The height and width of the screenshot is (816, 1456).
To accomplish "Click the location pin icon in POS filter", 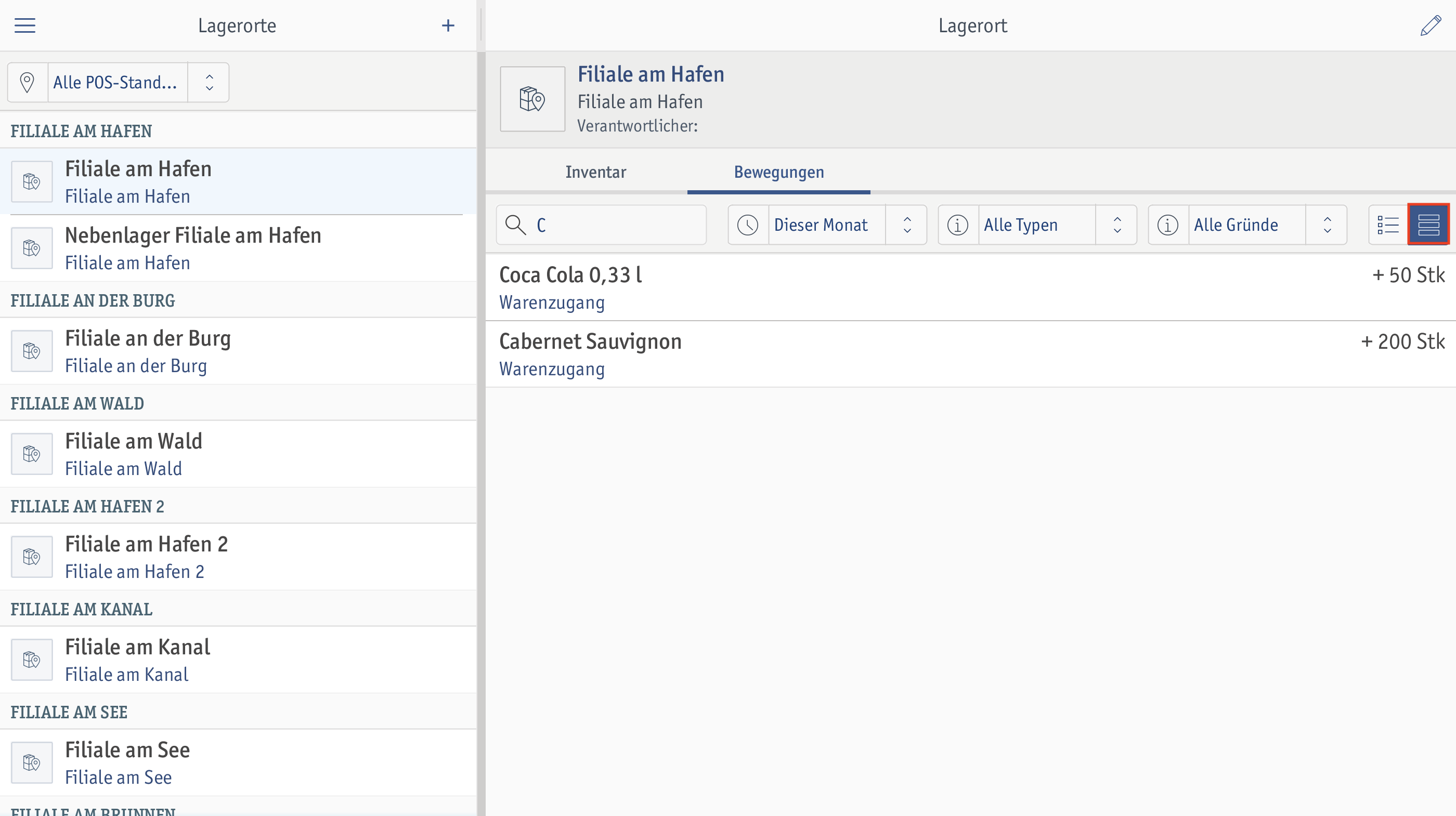I will [27, 83].
